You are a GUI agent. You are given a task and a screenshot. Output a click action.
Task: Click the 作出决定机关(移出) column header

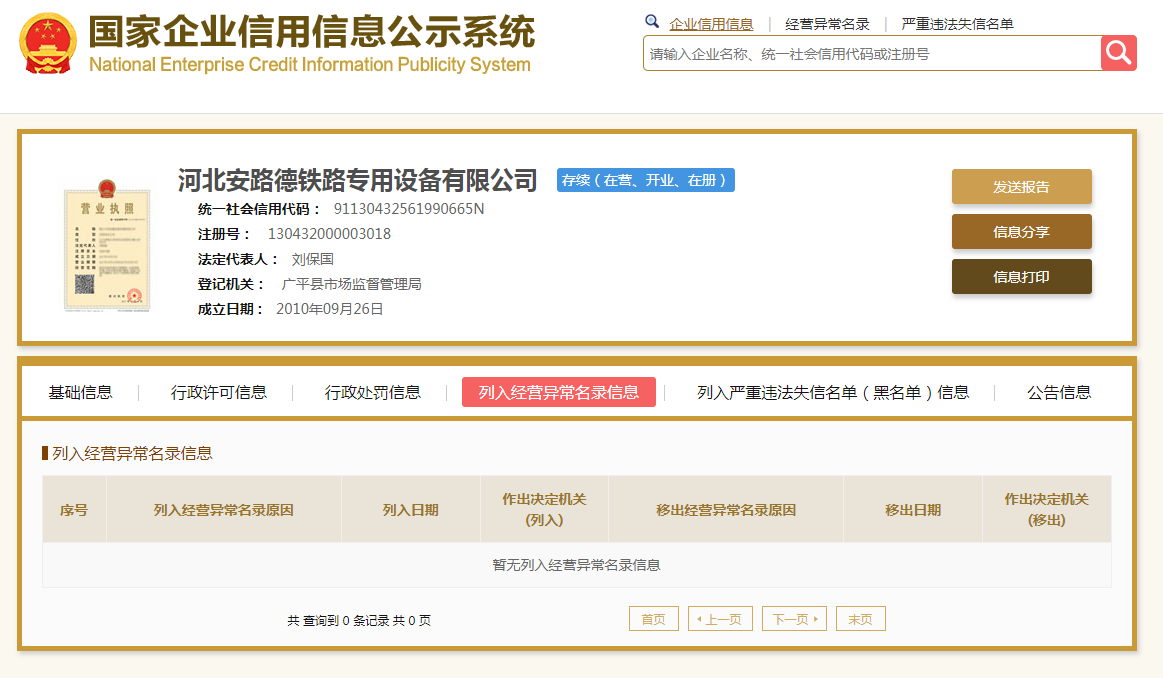point(1047,510)
